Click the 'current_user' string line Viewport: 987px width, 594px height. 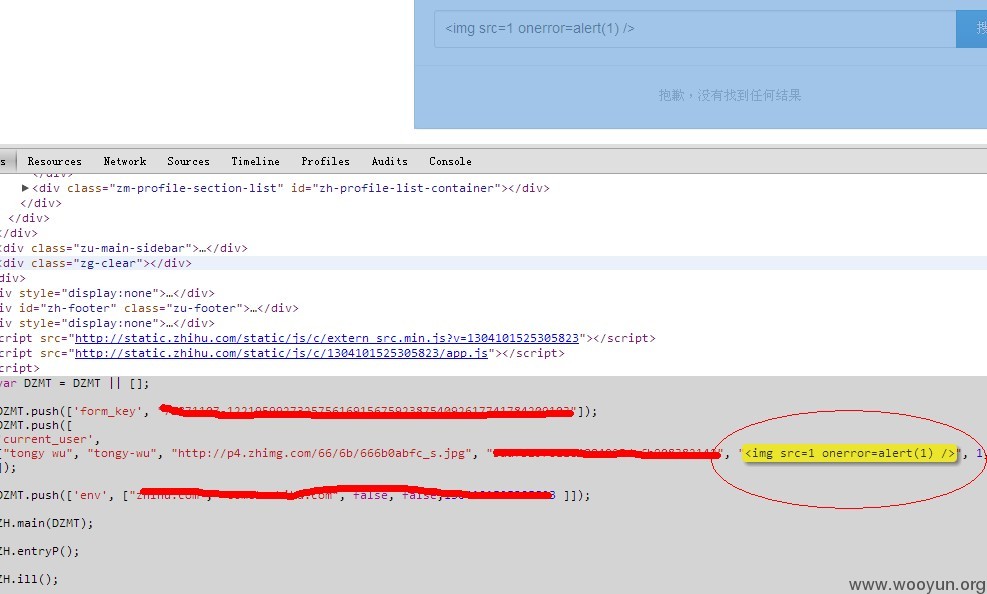tap(50, 439)
